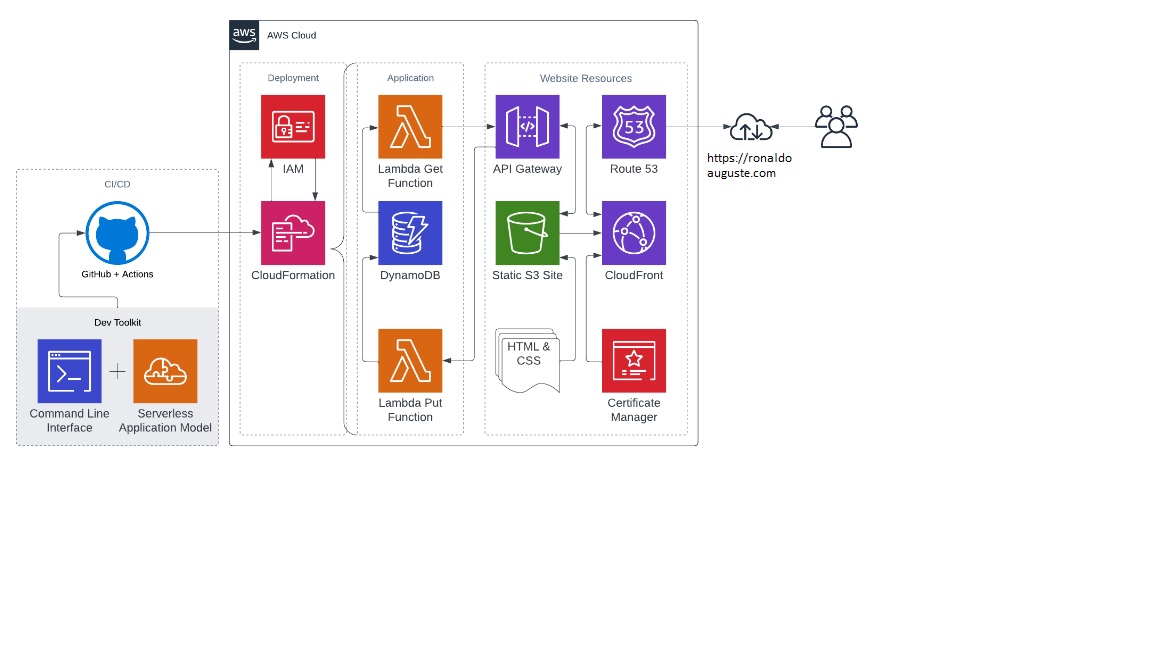
Task: Click the API Gateway icon
Action: [527, 127]
